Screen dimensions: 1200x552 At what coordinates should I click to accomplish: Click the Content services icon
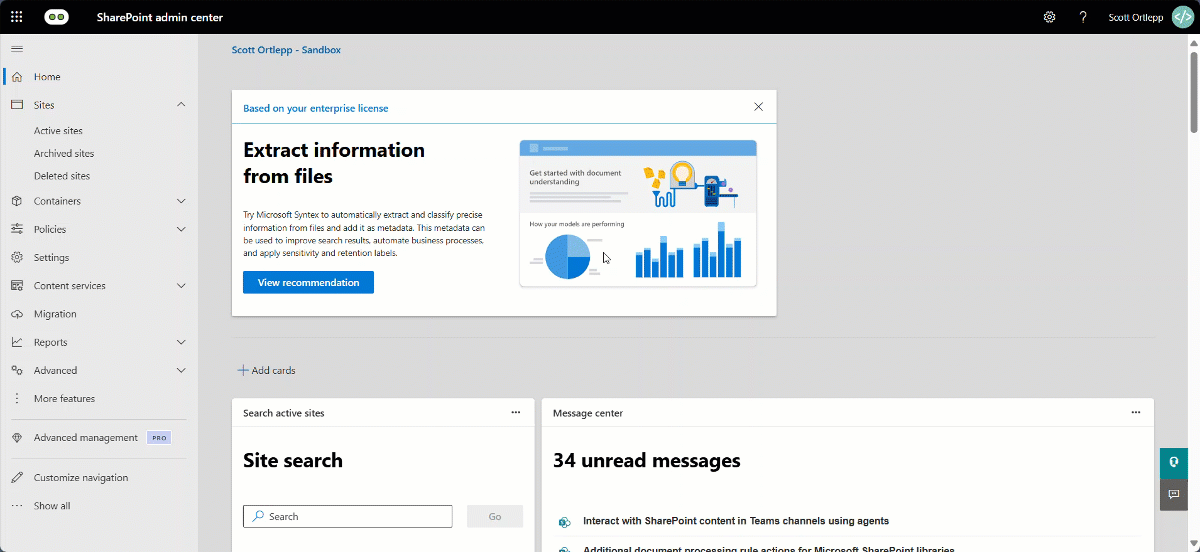pos(17,285)
